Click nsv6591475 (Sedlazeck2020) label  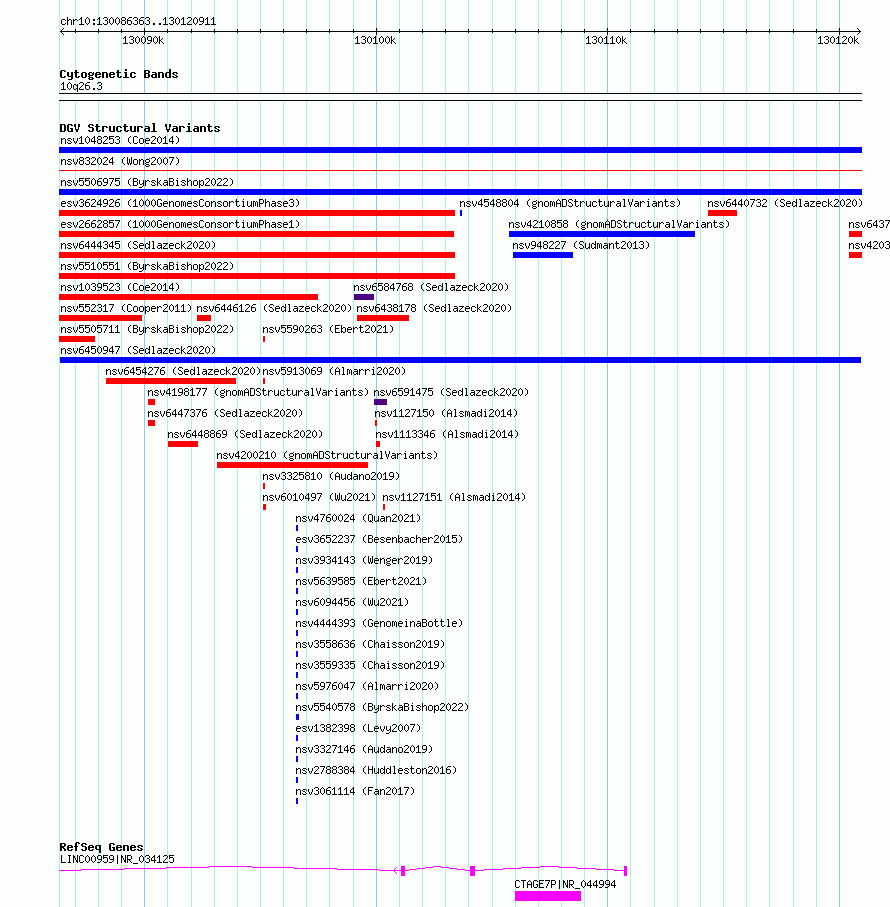451,392
